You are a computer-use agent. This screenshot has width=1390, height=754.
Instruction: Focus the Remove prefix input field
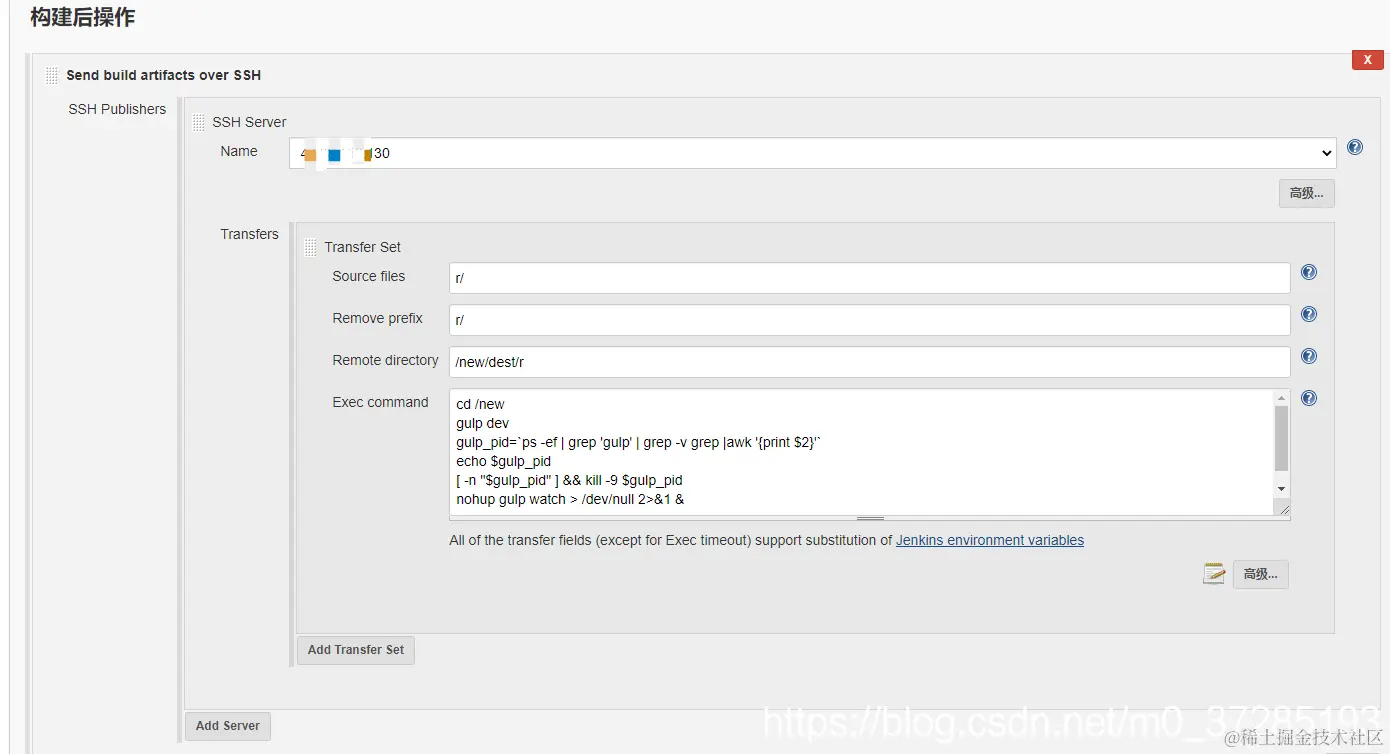[870, 320]
